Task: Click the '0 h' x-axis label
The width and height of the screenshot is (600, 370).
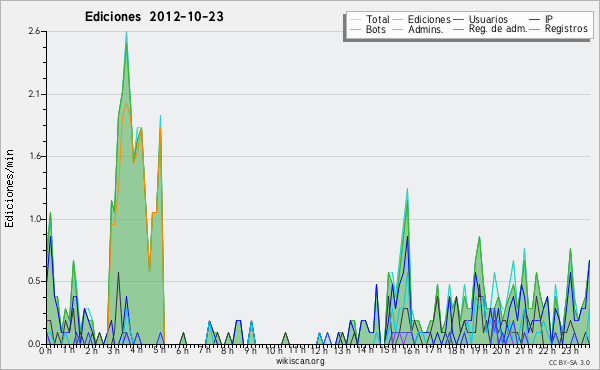Action: 45,350
